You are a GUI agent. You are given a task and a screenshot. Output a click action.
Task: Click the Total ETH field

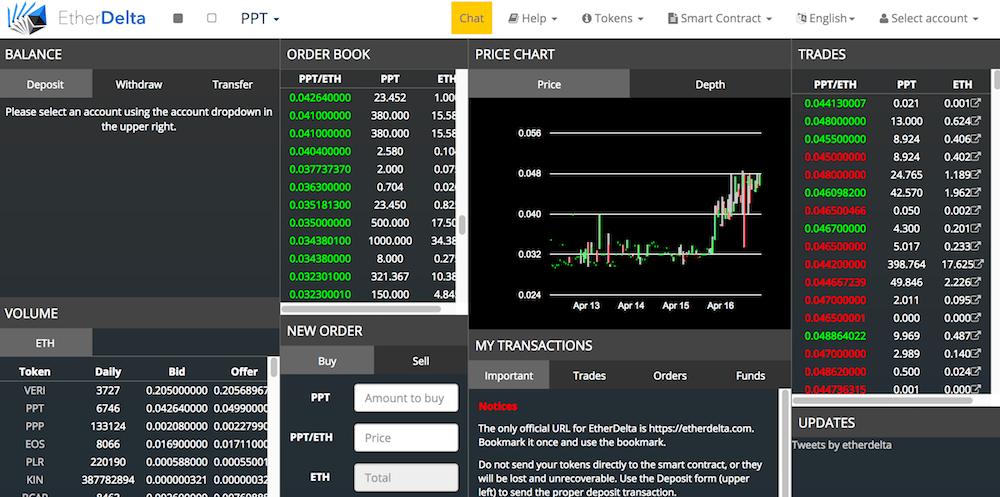click(406, 477)
